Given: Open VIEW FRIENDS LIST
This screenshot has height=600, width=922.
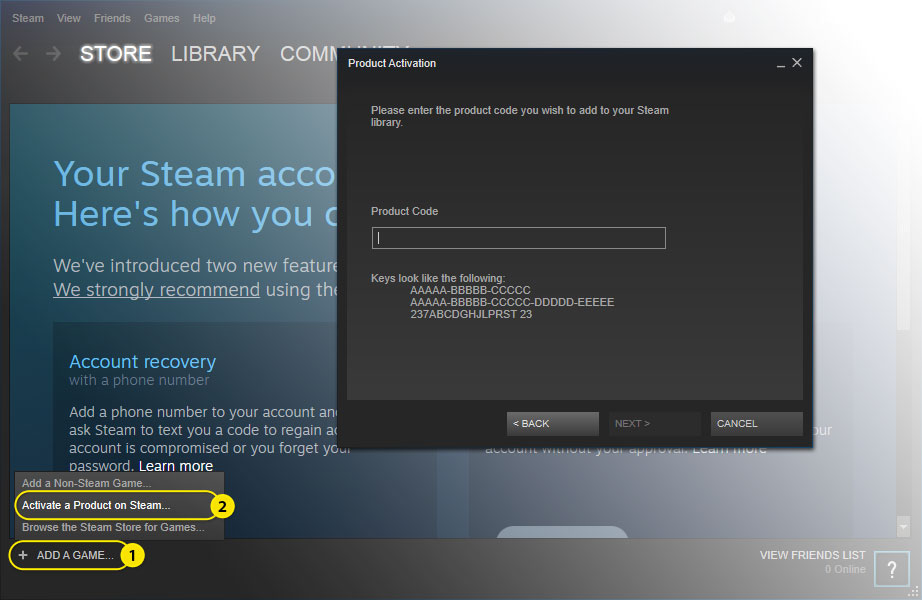Looking at the screenshot, I should tap(812, 555).
